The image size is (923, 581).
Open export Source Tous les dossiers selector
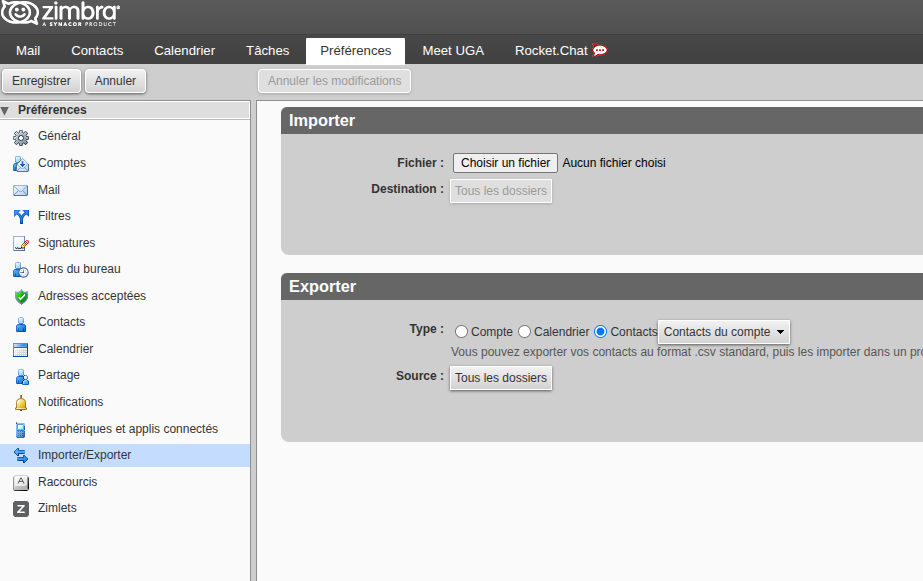pyautogui.click(x=501, y=378)
